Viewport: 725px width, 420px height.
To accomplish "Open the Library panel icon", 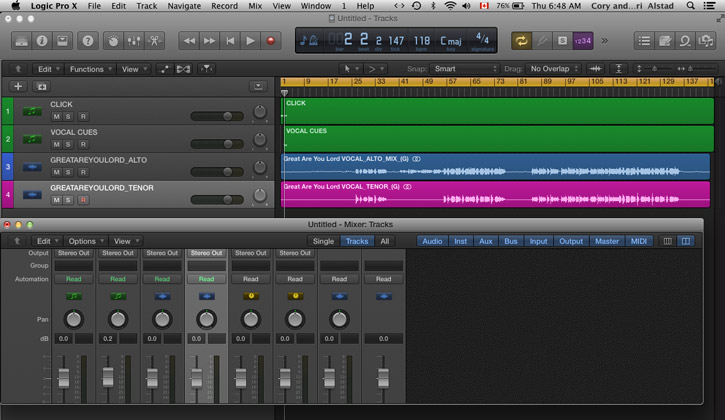I will point(21,41).
